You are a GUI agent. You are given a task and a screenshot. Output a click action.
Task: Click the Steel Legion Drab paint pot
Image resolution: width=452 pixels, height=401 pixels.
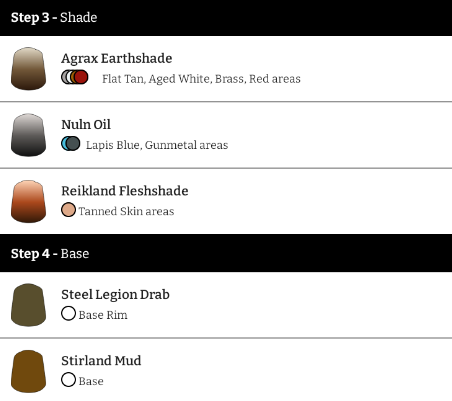click(x=28, y=305)
